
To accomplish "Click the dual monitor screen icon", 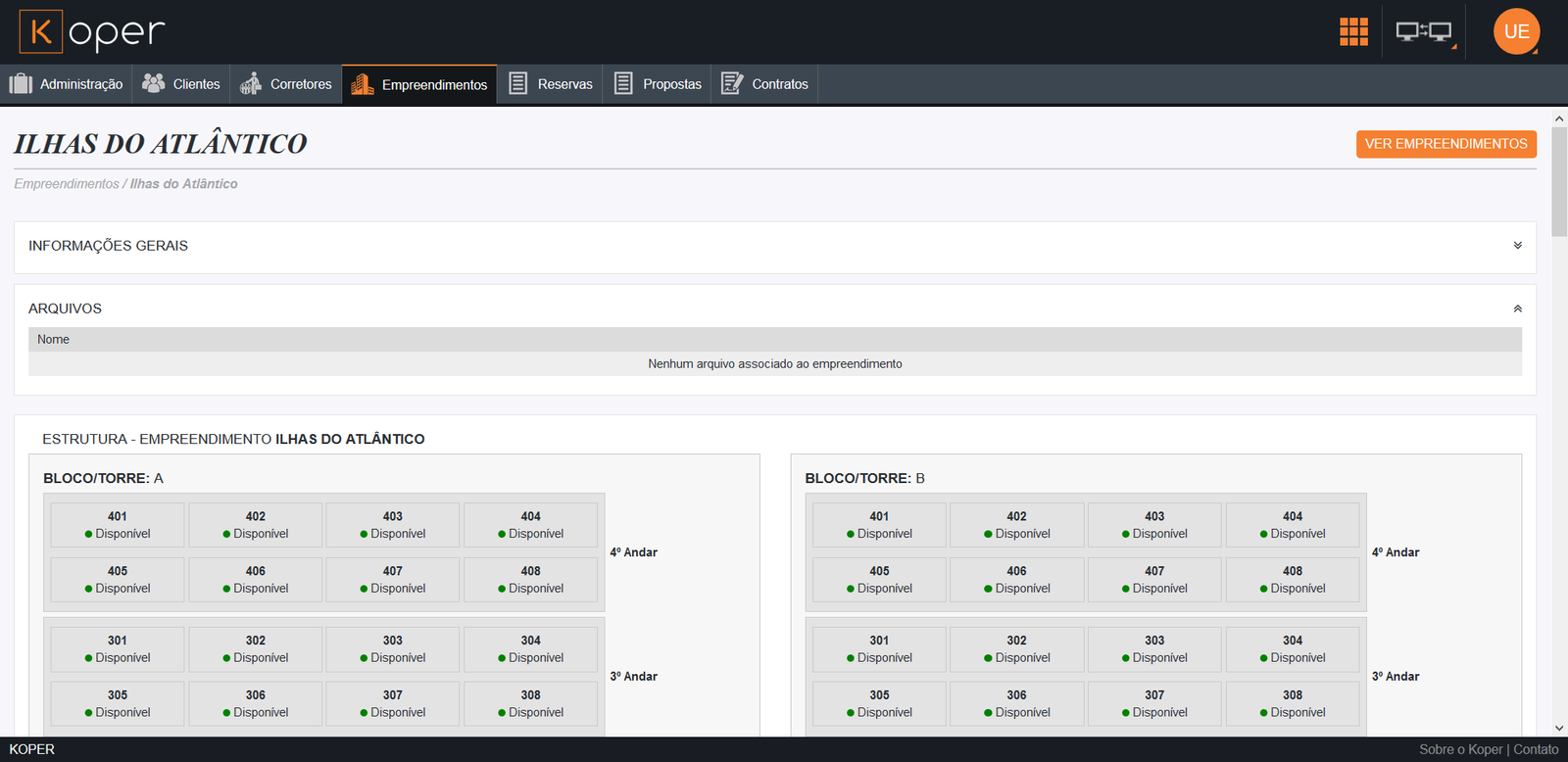I will 1424,32.
